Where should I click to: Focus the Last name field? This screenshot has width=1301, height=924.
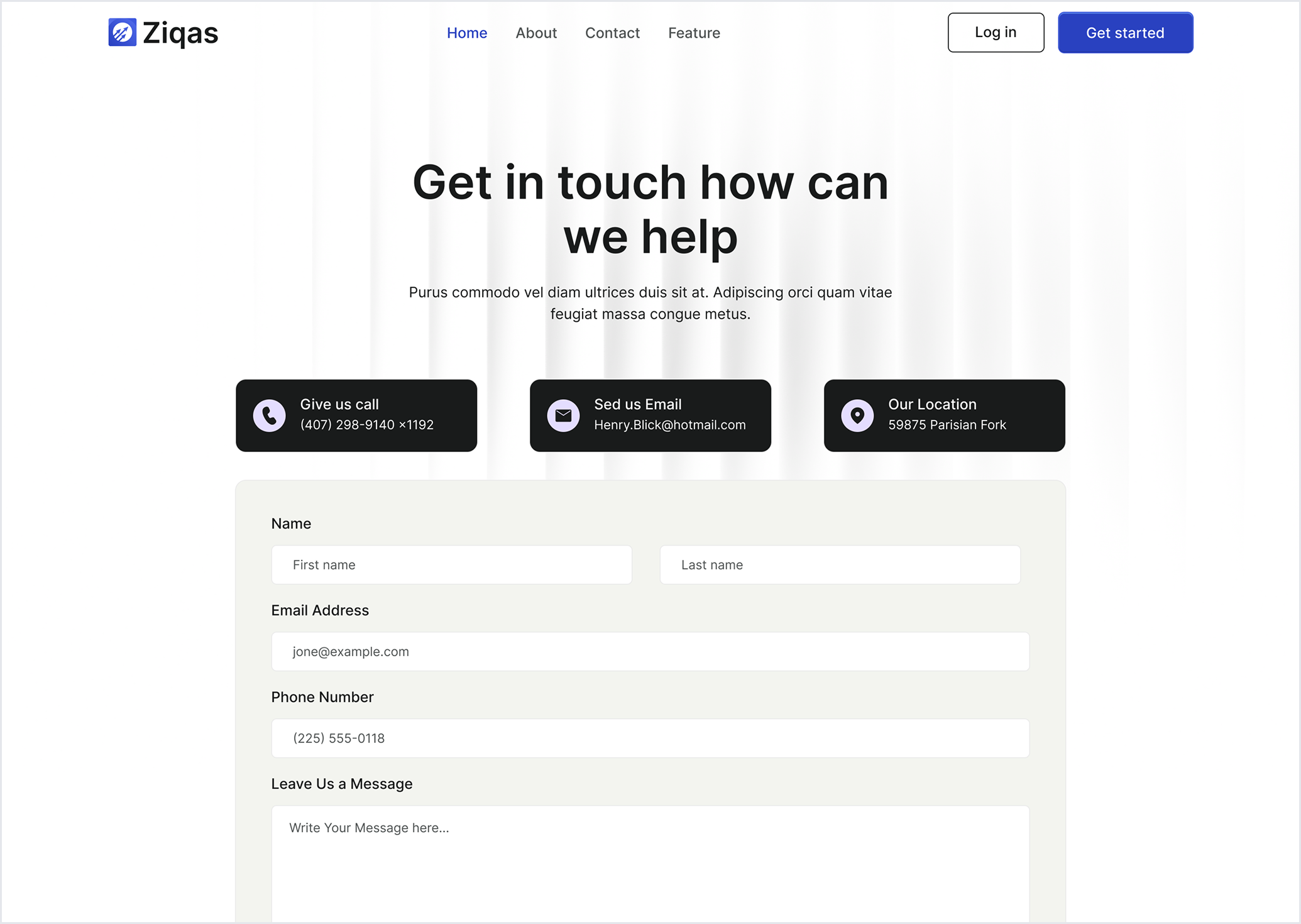tap(840, 564)
